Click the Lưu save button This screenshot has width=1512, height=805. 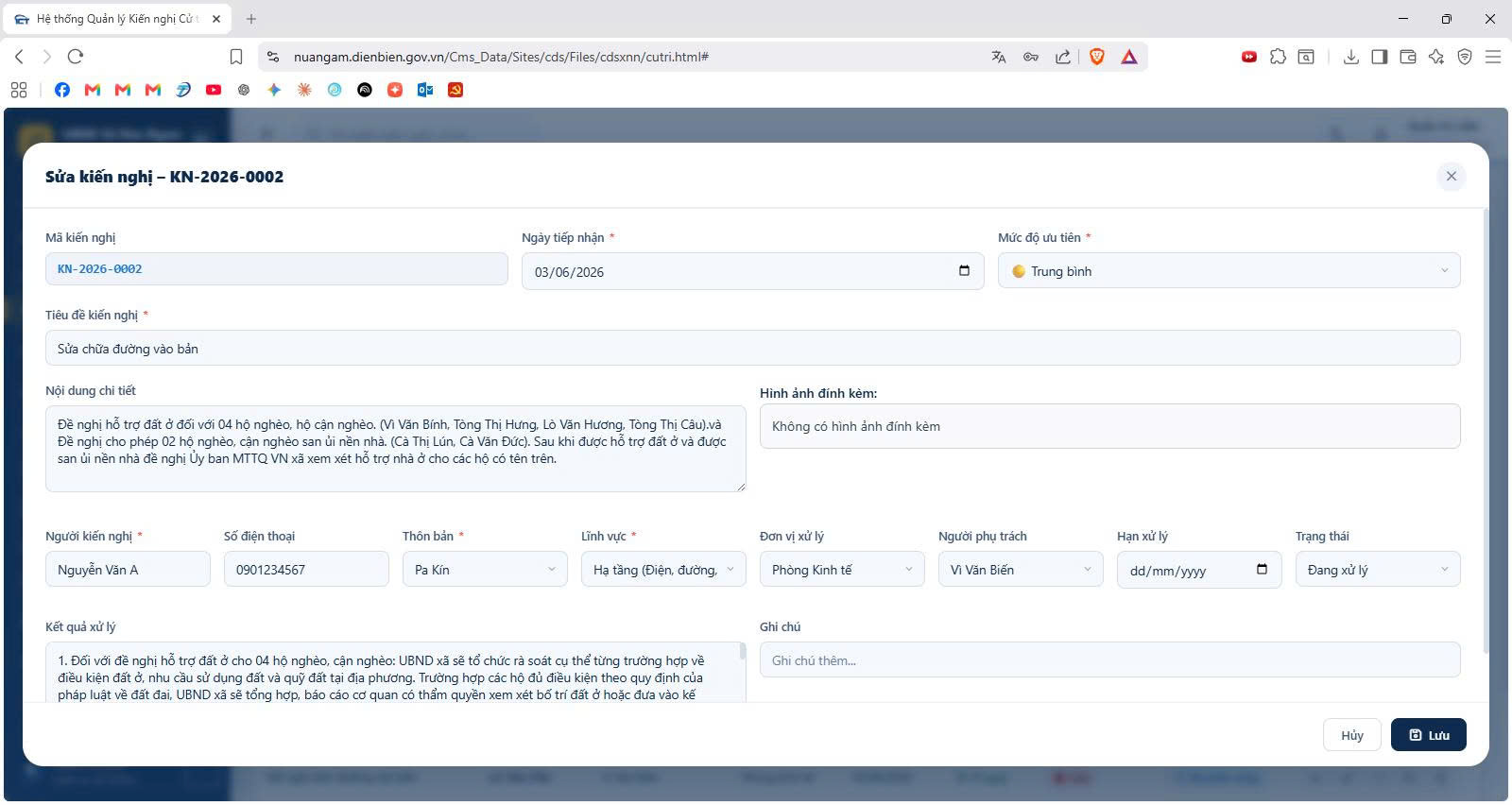click(x=1428, y=735)
